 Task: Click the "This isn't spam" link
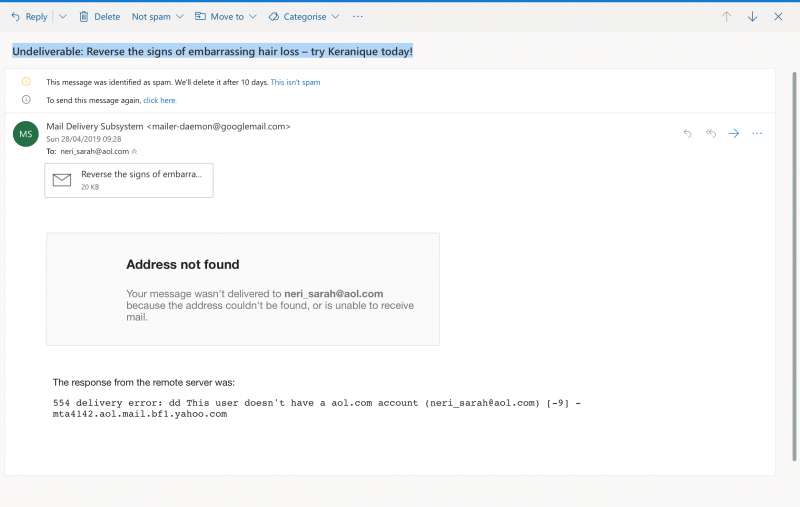295,82
